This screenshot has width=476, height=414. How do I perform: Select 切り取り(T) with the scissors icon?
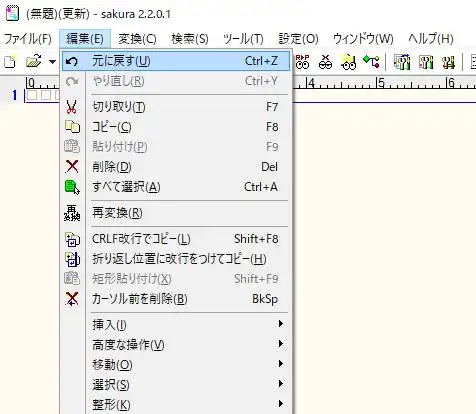[x=176, y=107]
